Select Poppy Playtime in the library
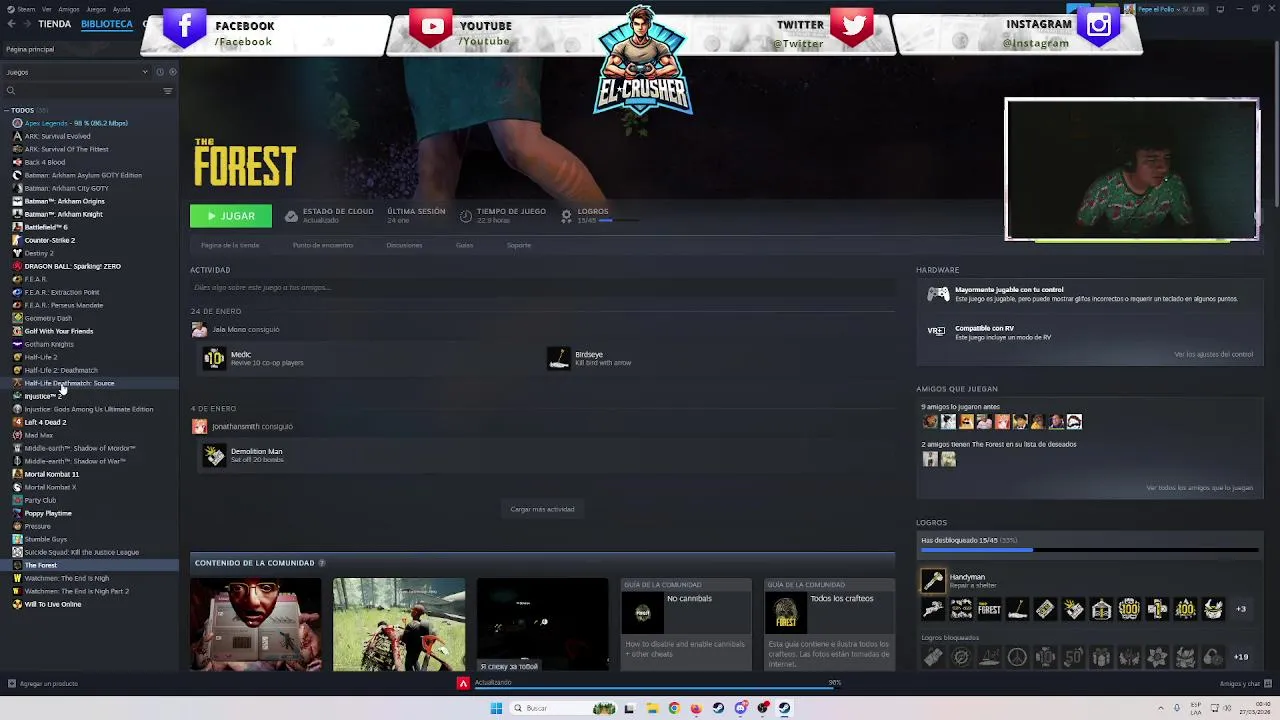Viewport: 1280px width, 720px height. pos(48,513)
